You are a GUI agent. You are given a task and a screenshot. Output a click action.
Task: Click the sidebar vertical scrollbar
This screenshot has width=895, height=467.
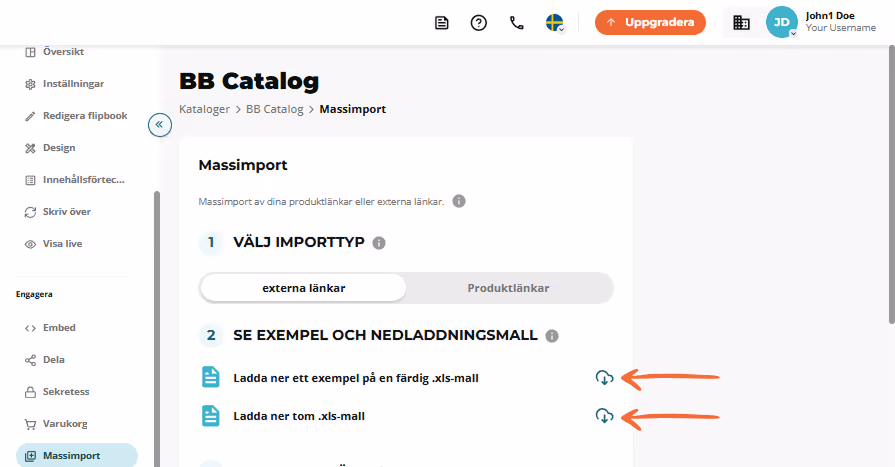point(156,329)
